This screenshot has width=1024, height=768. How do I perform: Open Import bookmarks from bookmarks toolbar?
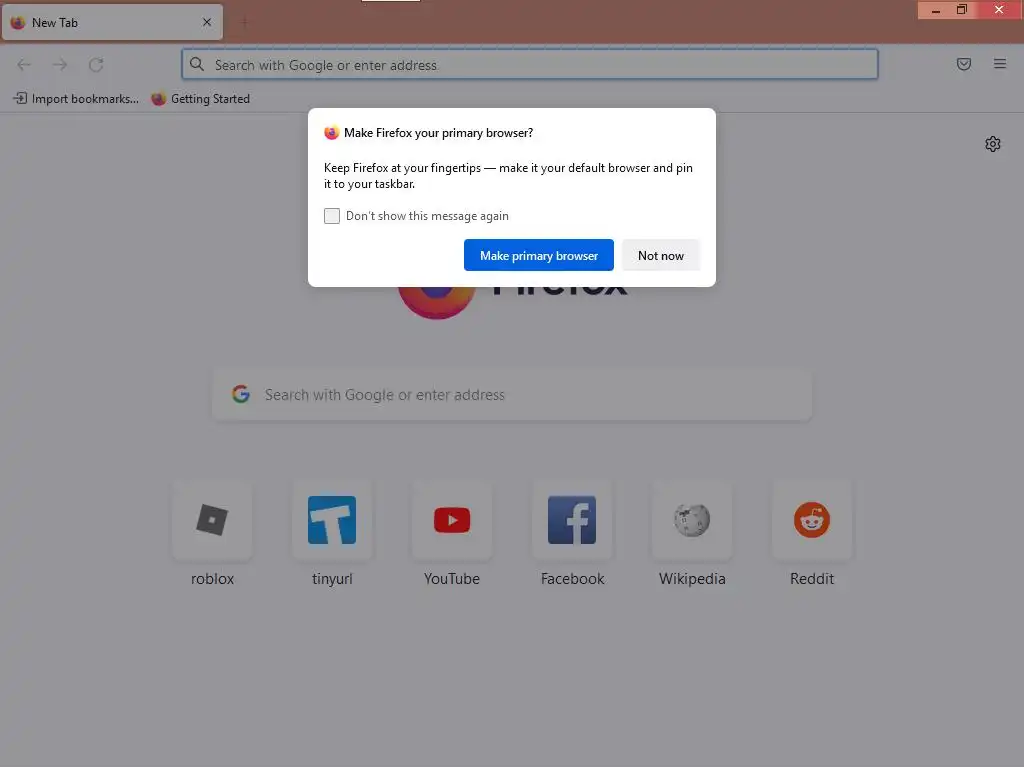point(76,99)
